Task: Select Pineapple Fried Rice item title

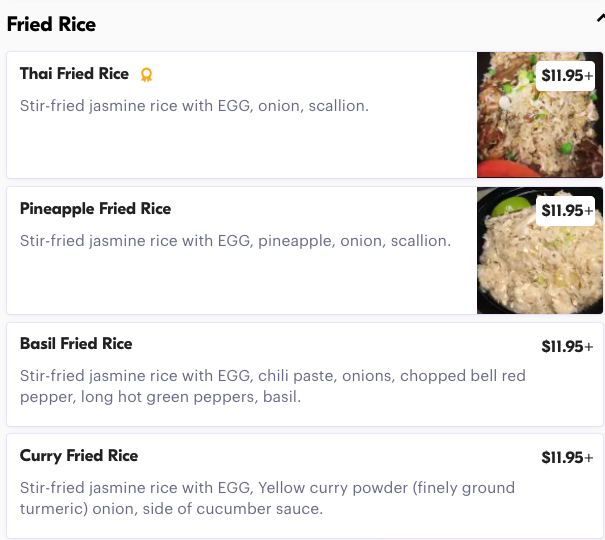Action: (x=95, y=209)
